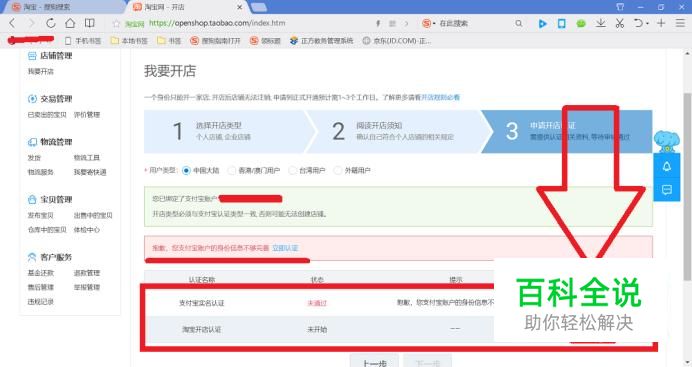Click the floating bell notification icon
The width and height of the screenshot is (692, 367).
(666, 166)
